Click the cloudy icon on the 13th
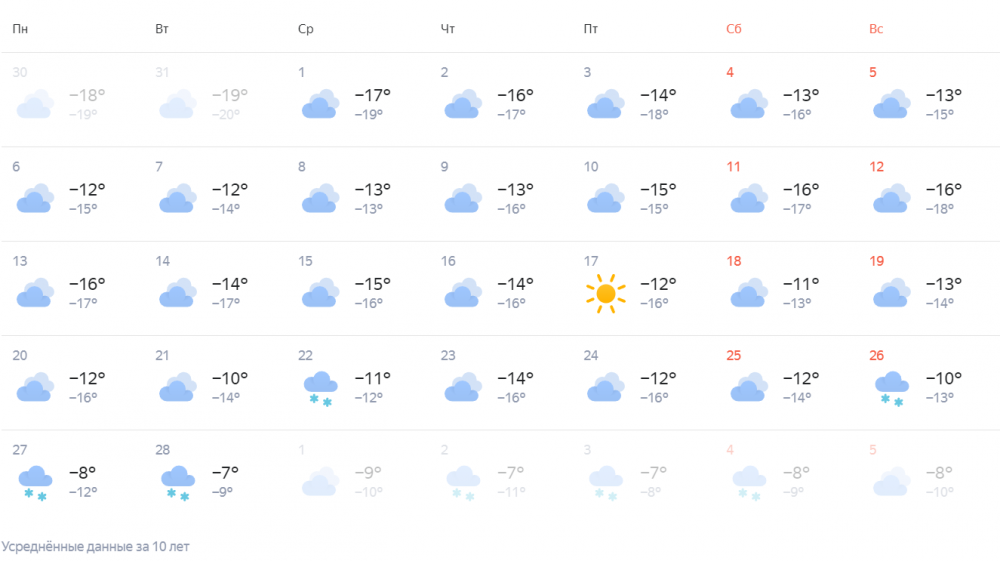The width and height of the screenshot is (1000, 561). 35,293
